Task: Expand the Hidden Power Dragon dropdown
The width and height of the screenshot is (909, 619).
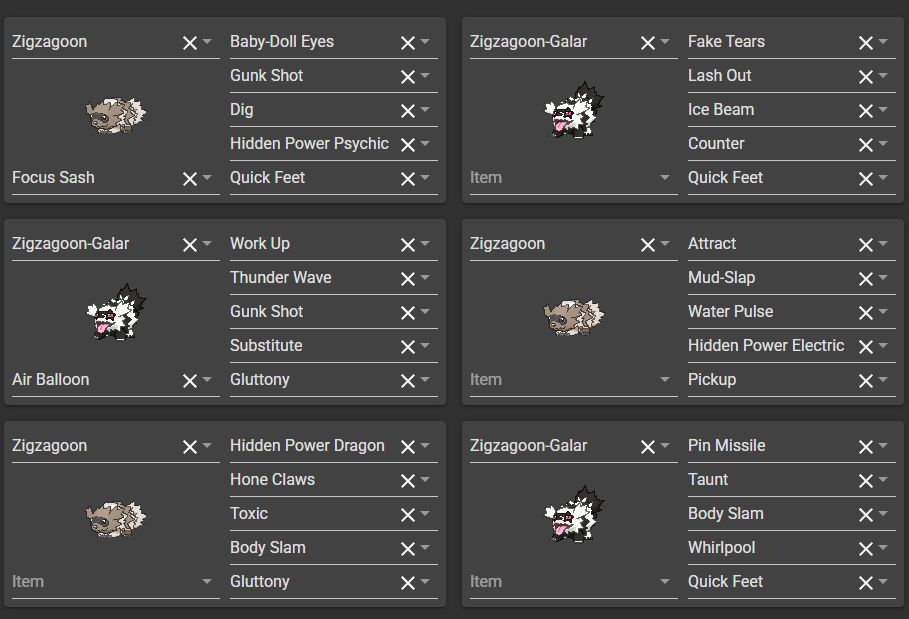Action: coord(426,446)
